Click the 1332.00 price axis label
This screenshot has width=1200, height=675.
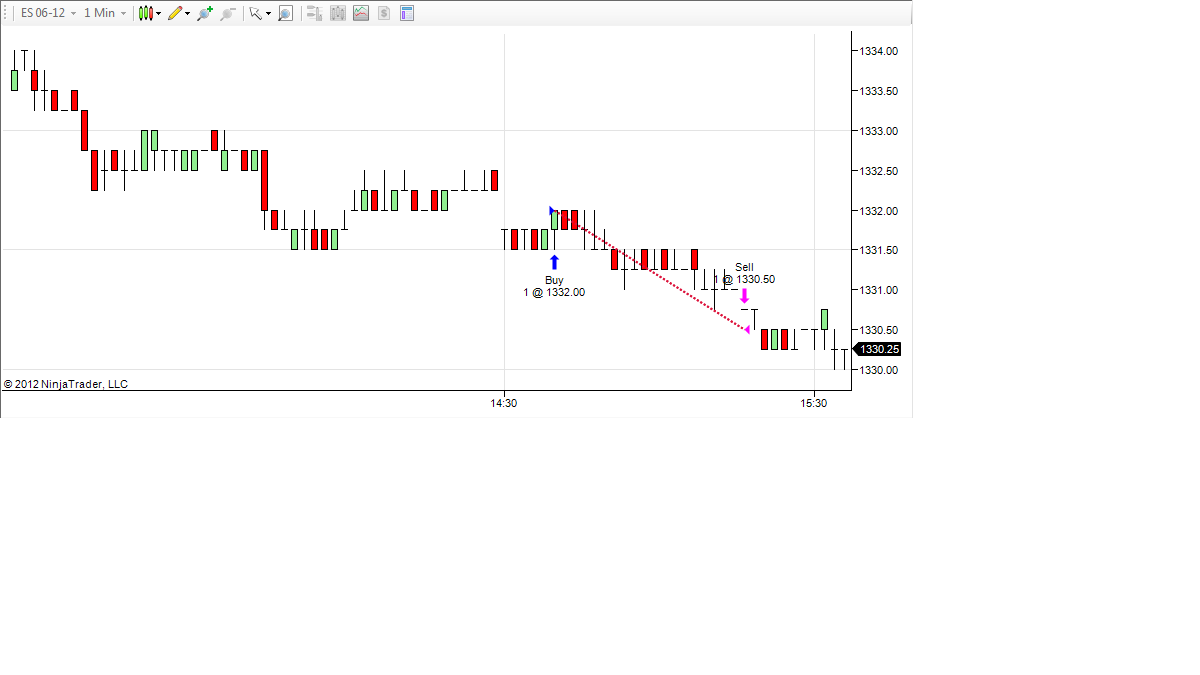pos(879,211)
